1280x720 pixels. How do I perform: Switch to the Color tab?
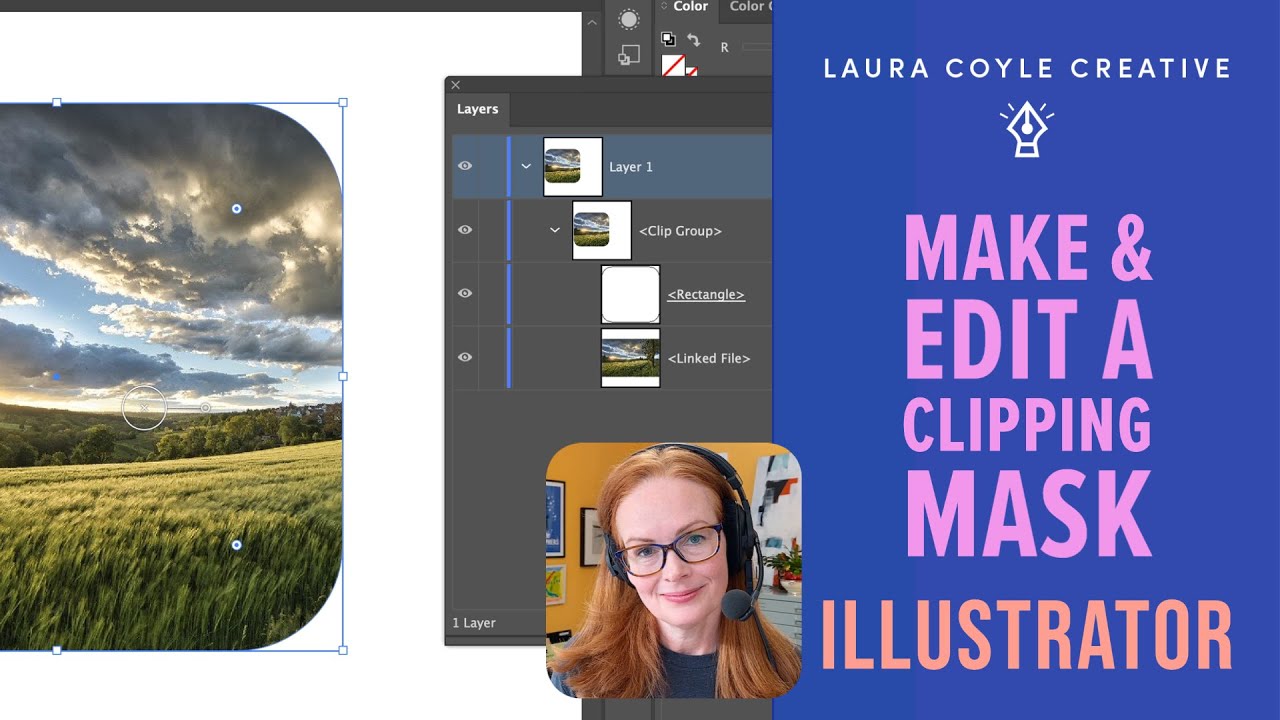(x=690, y=6)
